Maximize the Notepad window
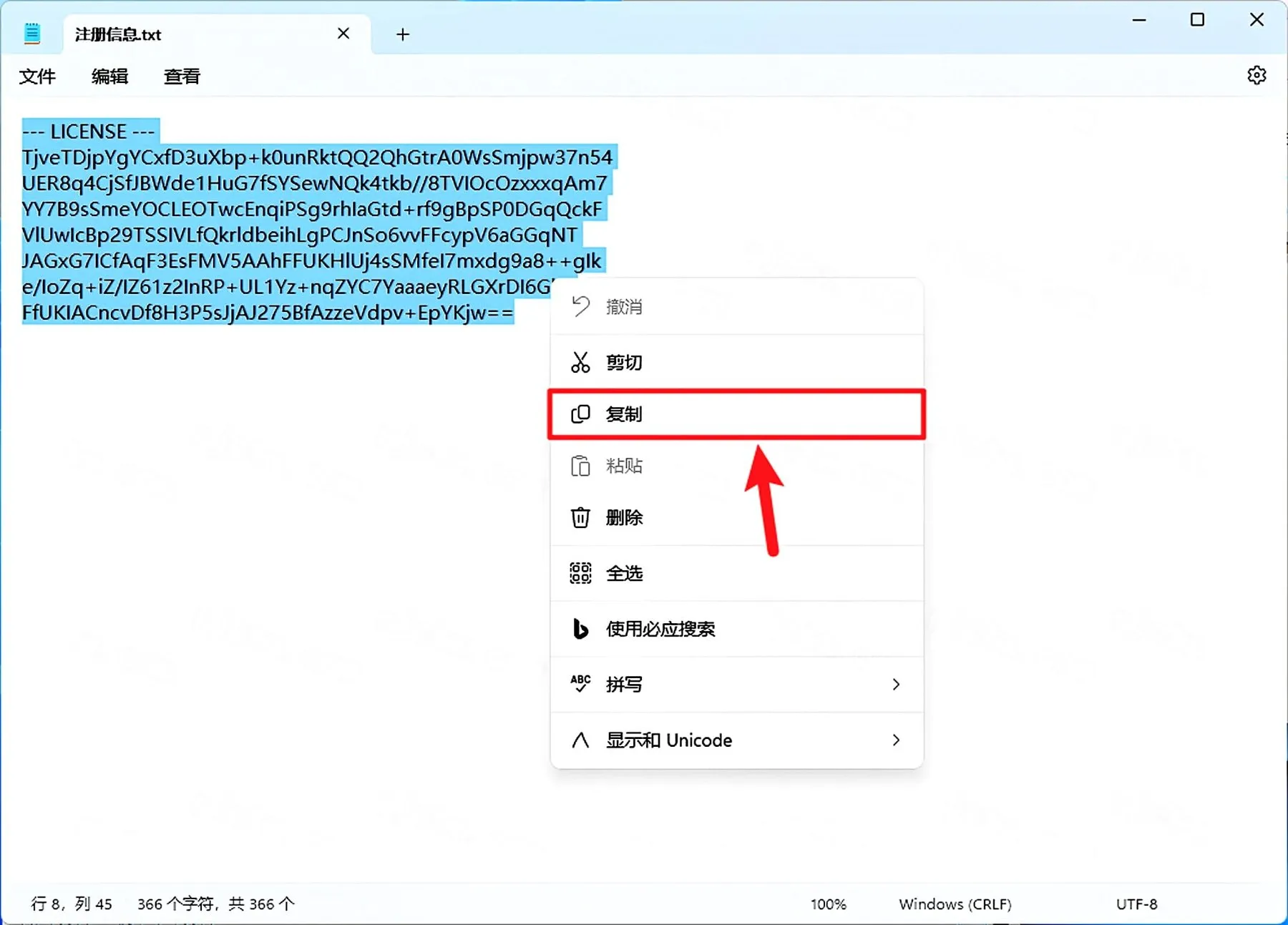The width and height of the screenshot is (1288, 925). (x=1197, y=20)
